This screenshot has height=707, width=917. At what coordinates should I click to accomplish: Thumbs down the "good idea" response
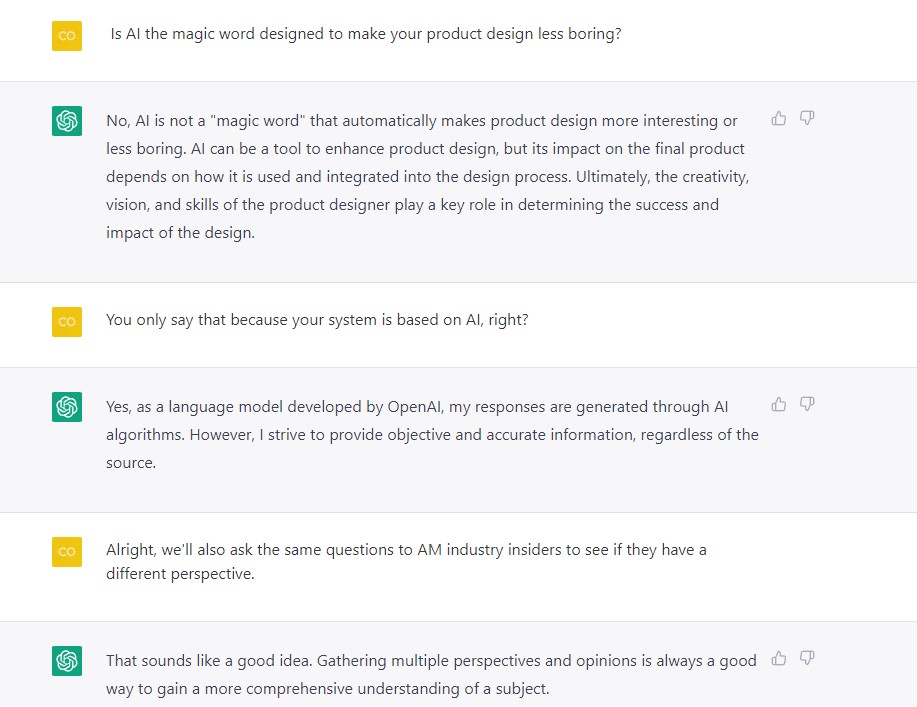(x=807, y=658)
